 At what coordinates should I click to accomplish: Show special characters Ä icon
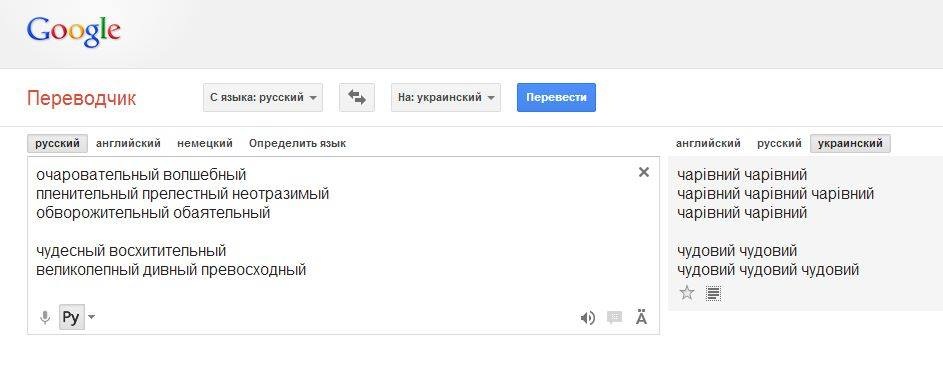pyautogui.click(x=641, y=317)
